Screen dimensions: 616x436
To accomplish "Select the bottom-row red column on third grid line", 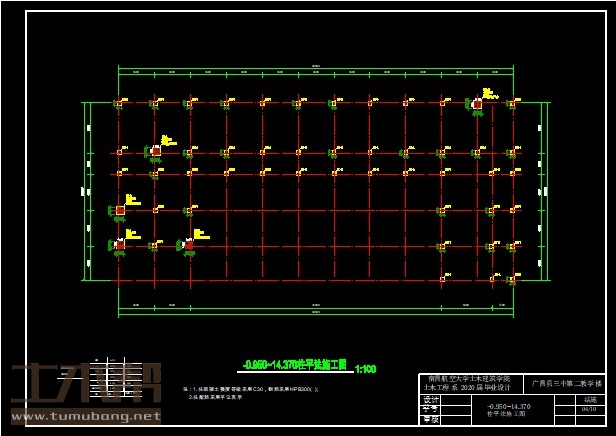I will tap(189, 244).
